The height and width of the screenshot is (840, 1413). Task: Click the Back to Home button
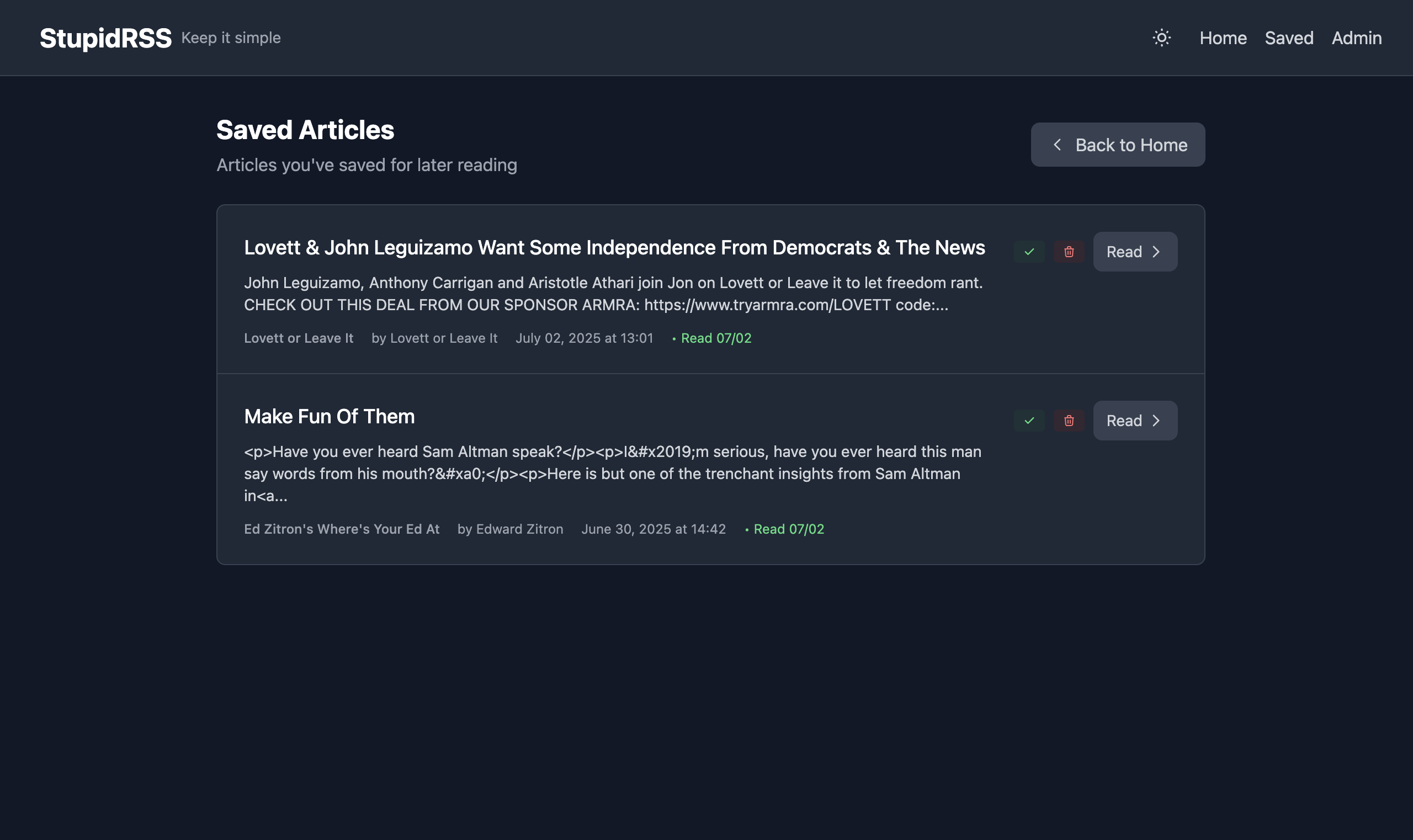tap(1118, 145)
